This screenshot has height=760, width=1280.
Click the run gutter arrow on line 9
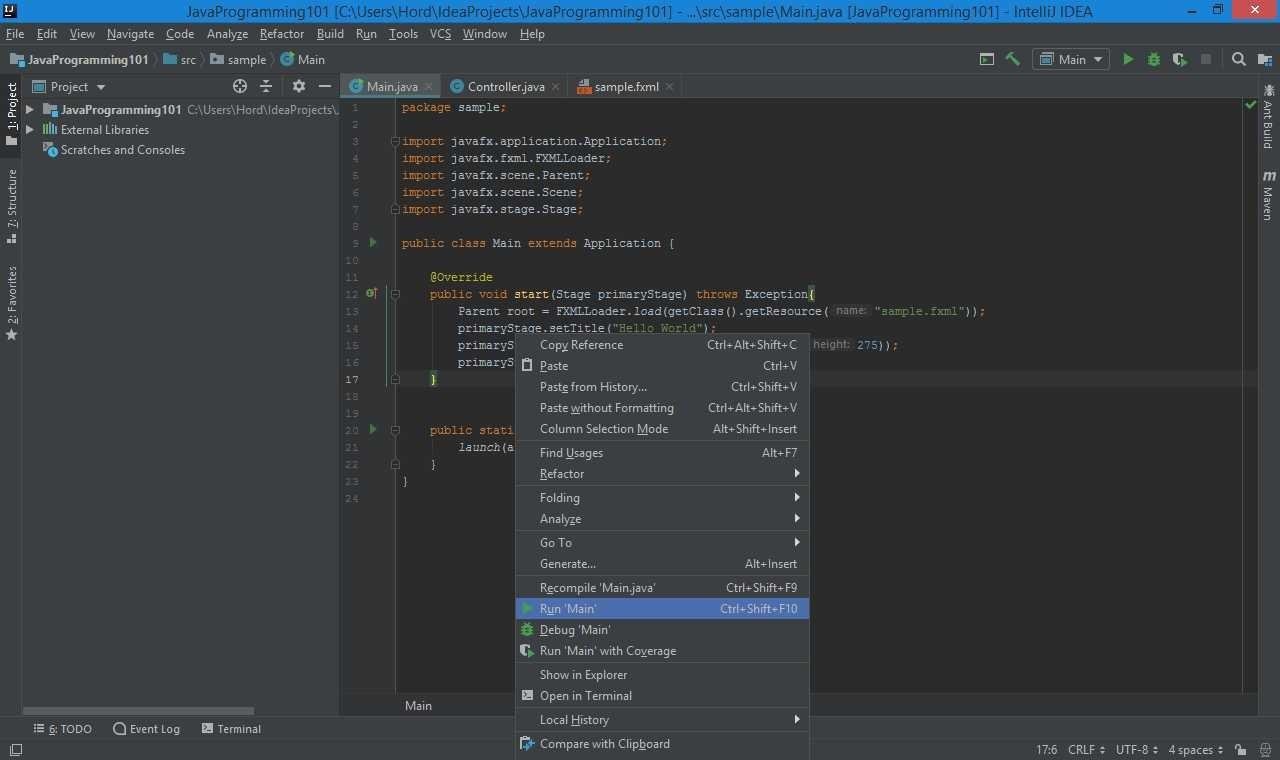(373, 243)
